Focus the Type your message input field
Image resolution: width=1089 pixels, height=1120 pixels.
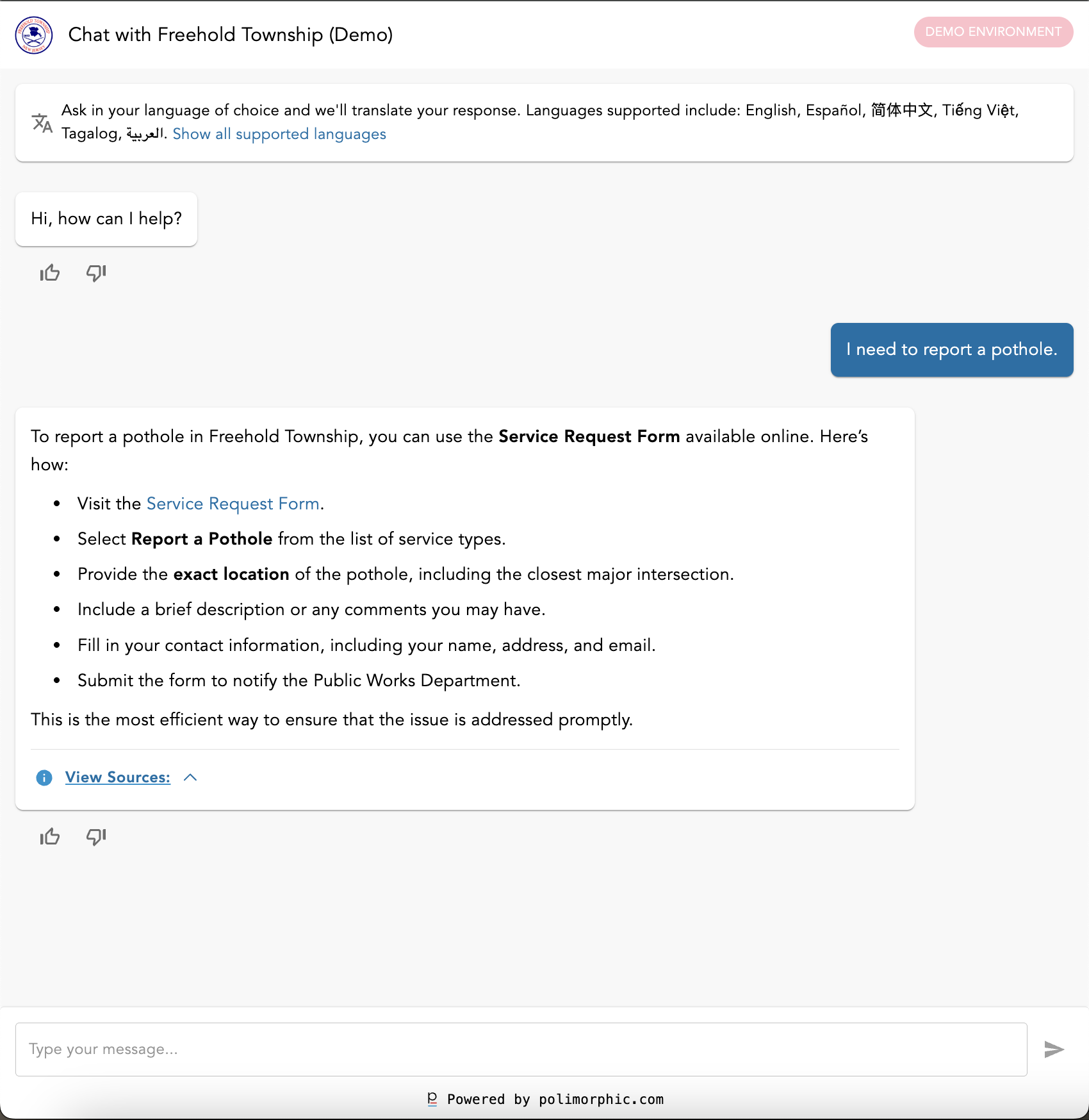click(x=521, y=1050)
